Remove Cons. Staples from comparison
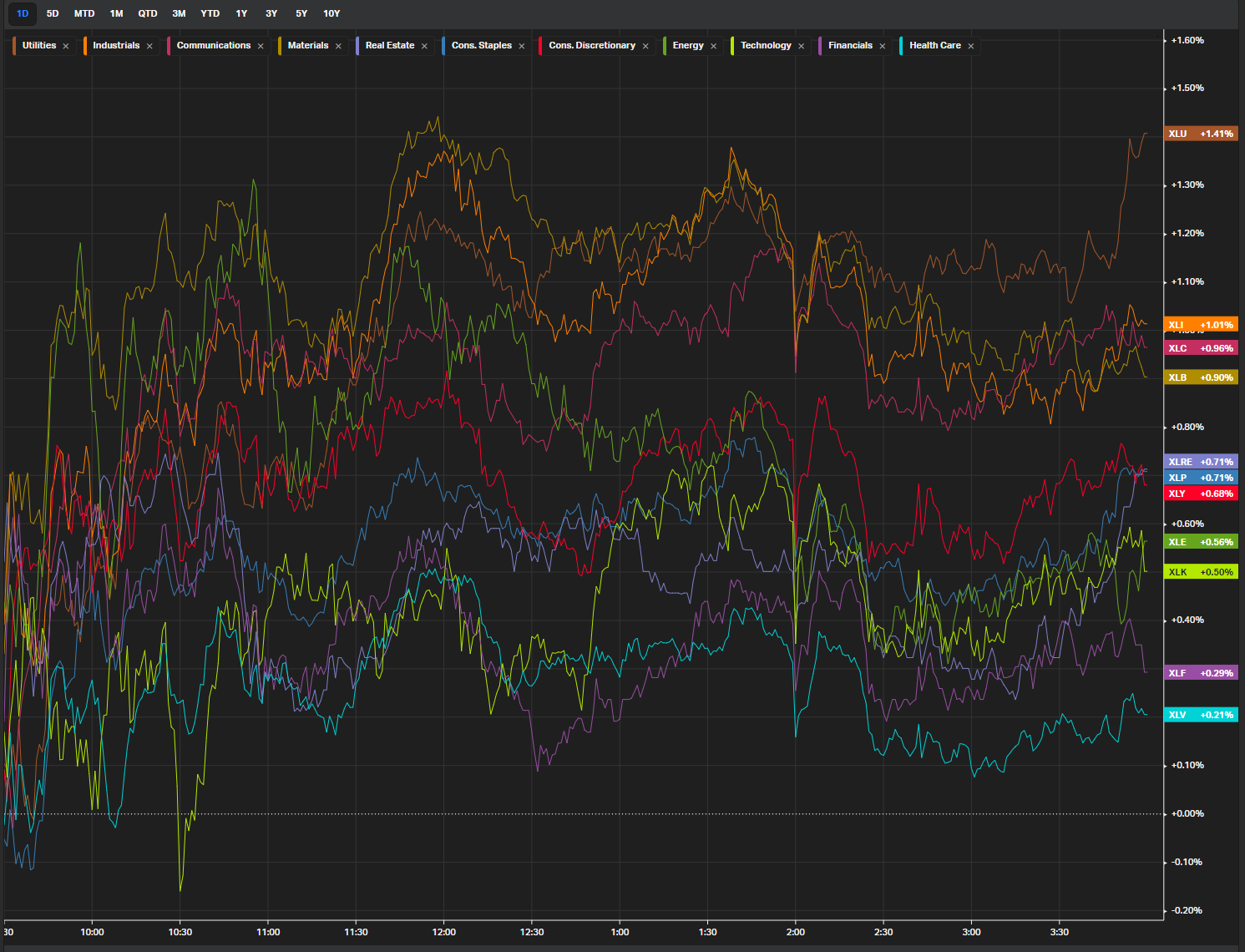 pyautogui.click(x=522, y=46)
